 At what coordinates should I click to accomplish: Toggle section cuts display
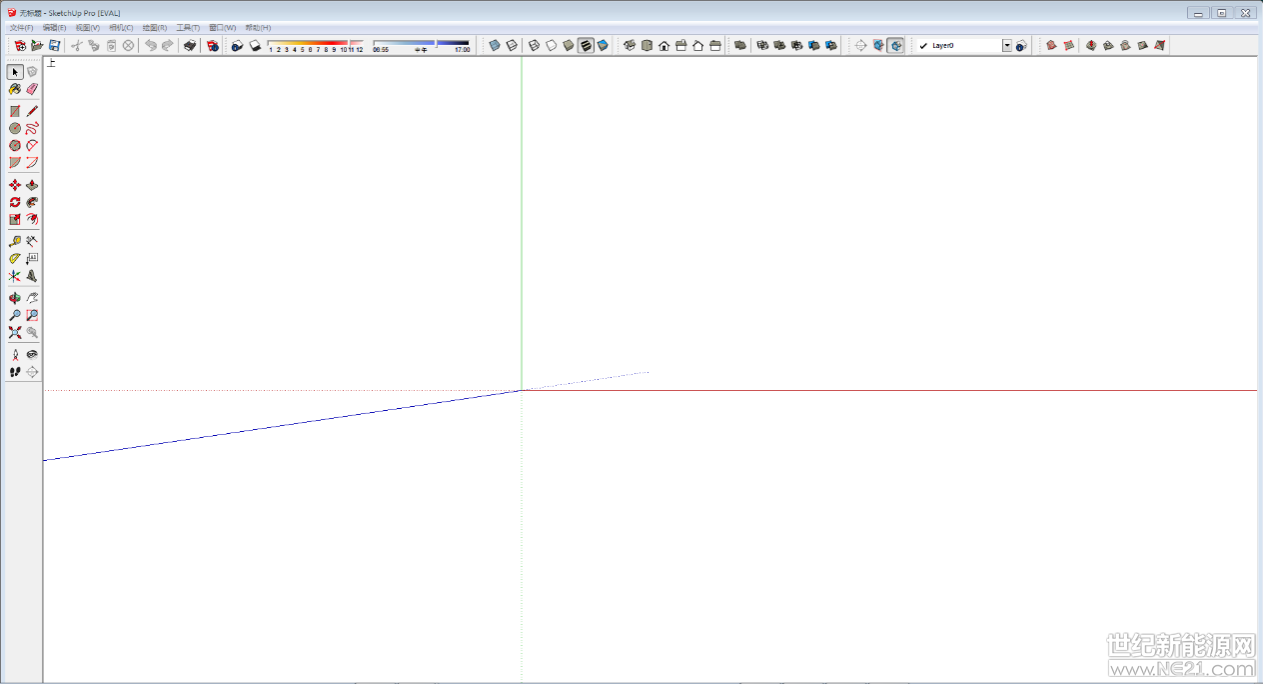895,45
